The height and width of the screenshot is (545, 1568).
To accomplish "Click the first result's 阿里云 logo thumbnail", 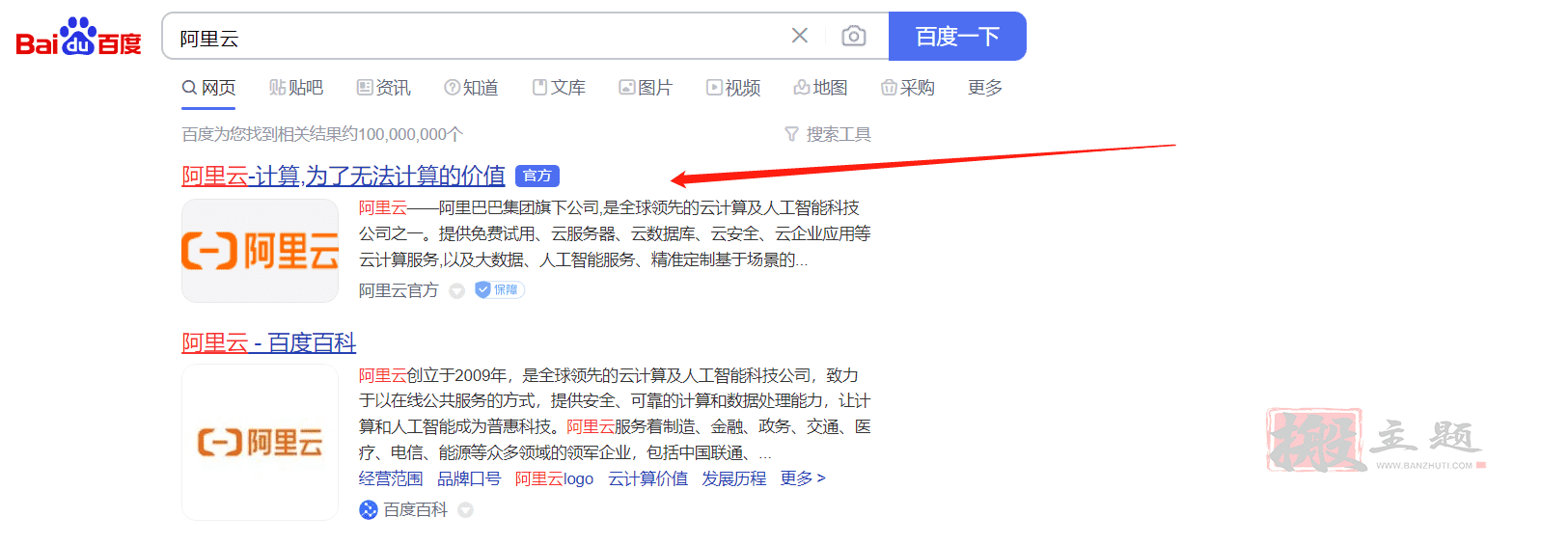I will [x=260, y=251].
